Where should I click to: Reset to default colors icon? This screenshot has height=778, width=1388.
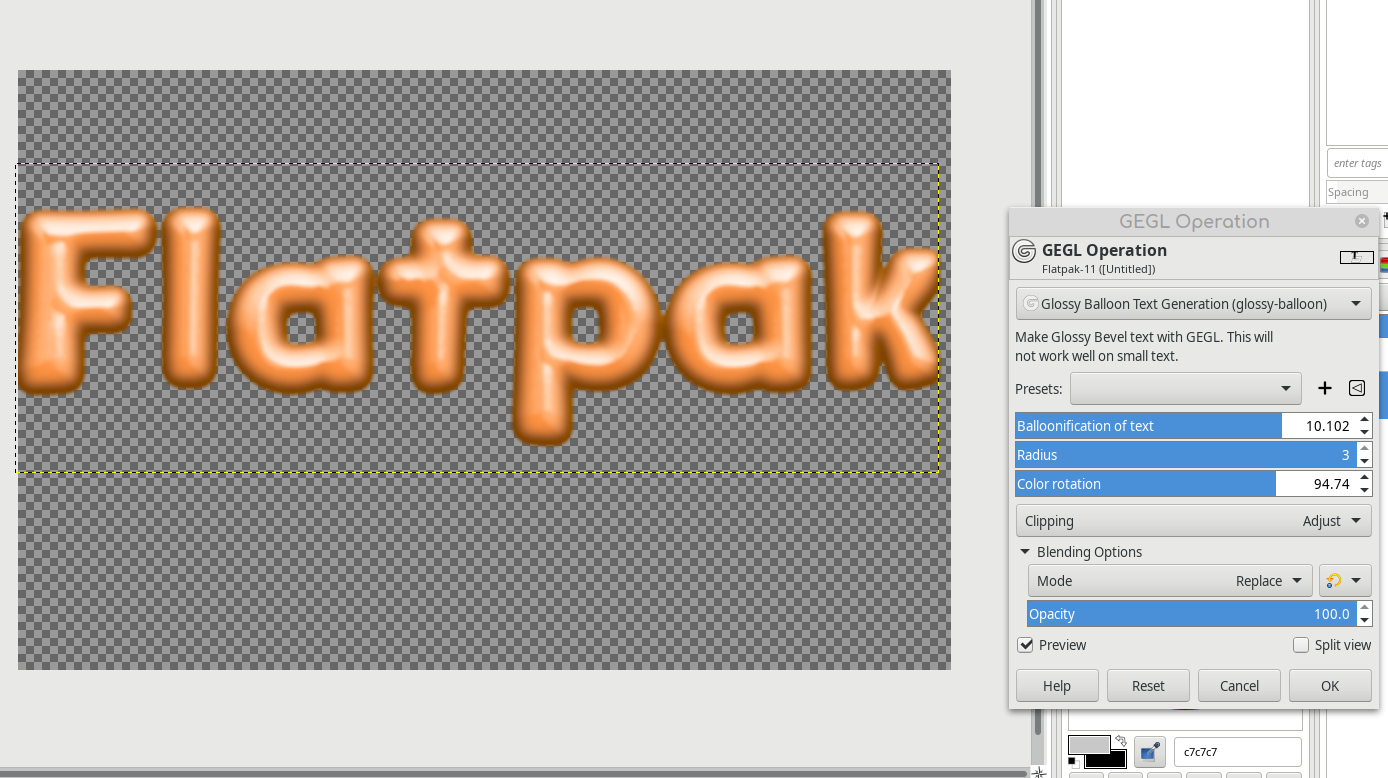[1073, 762]
